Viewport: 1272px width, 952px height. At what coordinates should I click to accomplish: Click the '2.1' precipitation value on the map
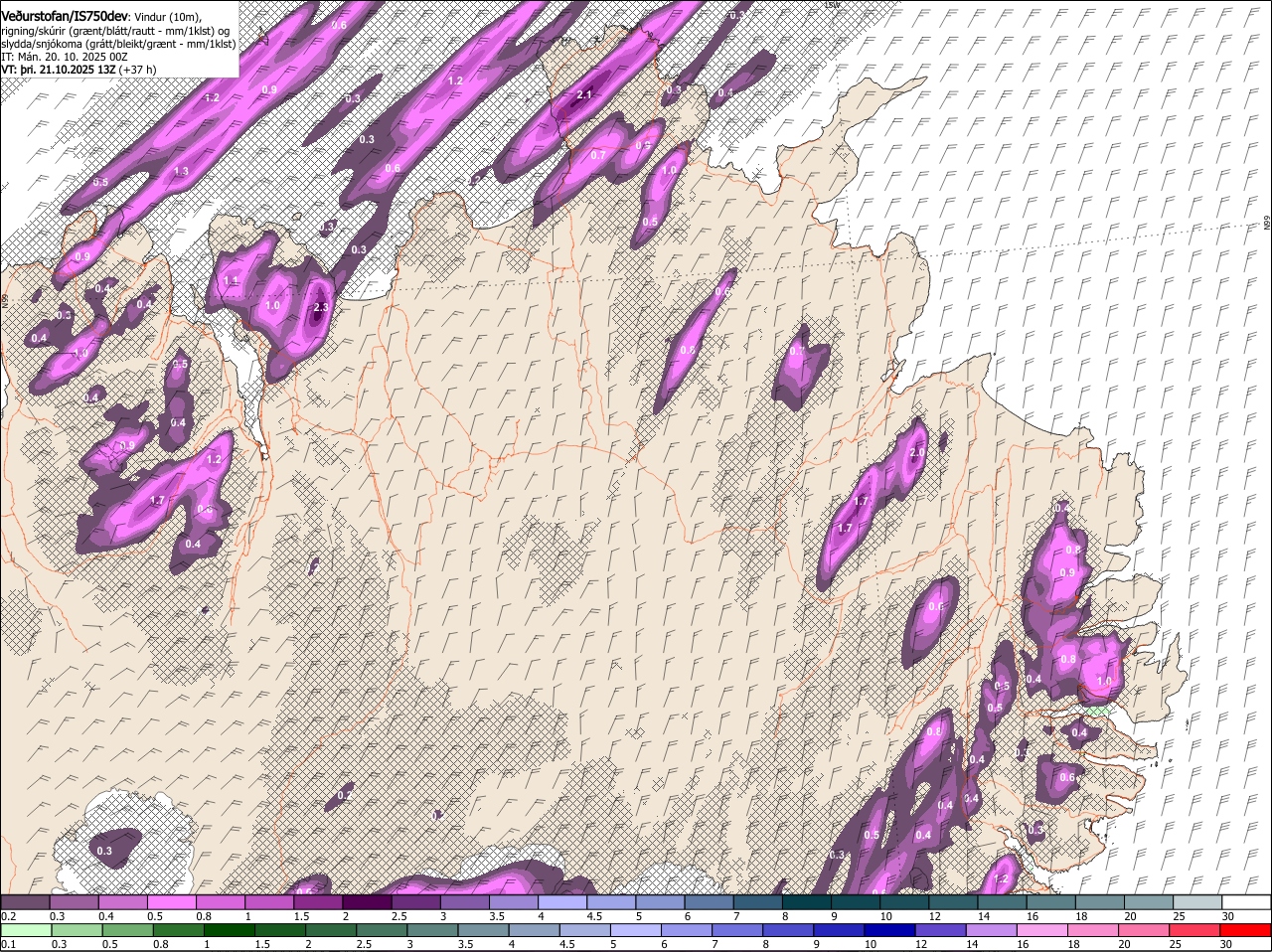click(x=584, y=94)
